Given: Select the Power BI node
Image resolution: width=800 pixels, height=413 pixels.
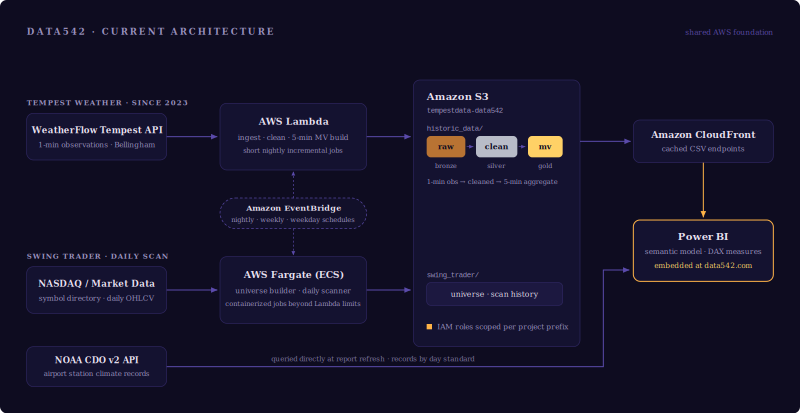Looking at the screenshot, I should (703, 251).
